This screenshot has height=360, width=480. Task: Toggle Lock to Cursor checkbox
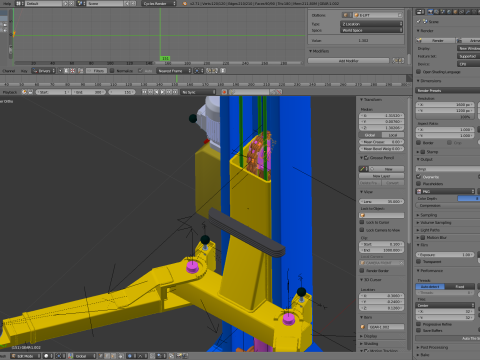point(362,222)
